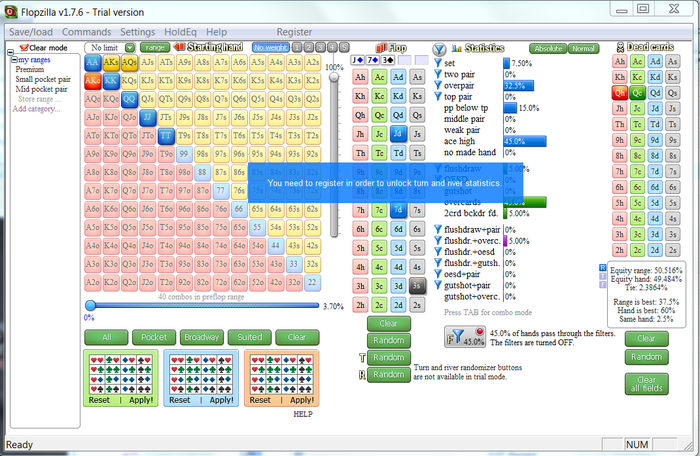The image size is (700, 456).
Task: Click the large round filter icon beside Statistics
Action: (439, 49)
